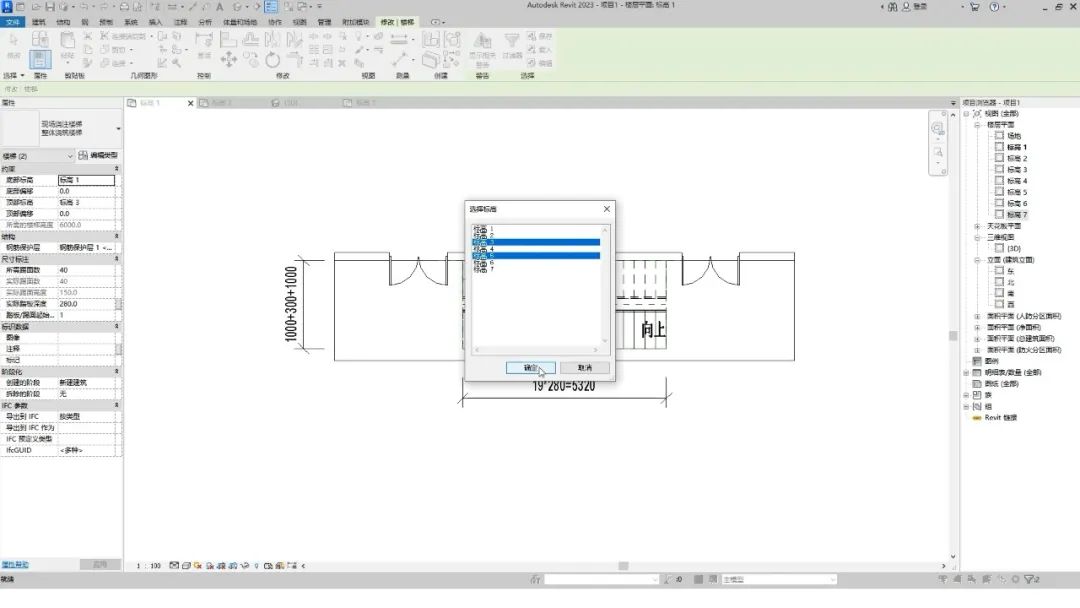This screenshot has width=1080, height=608.
Task: Expand the 明细表/数量 node in project browser
Action: pyautogui.click(x=966, y=373)
